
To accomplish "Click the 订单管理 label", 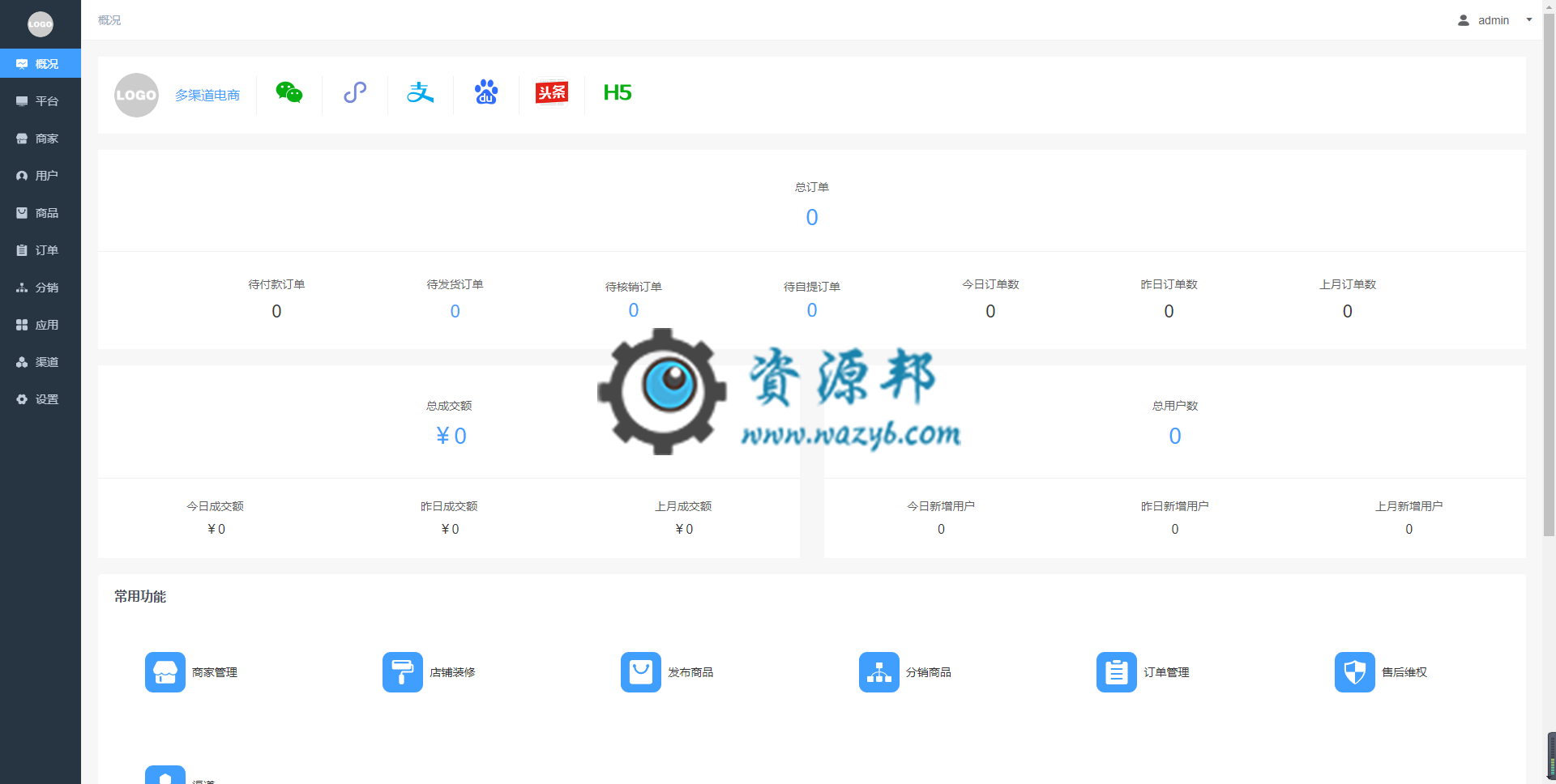I will (x=1166, y=672).
